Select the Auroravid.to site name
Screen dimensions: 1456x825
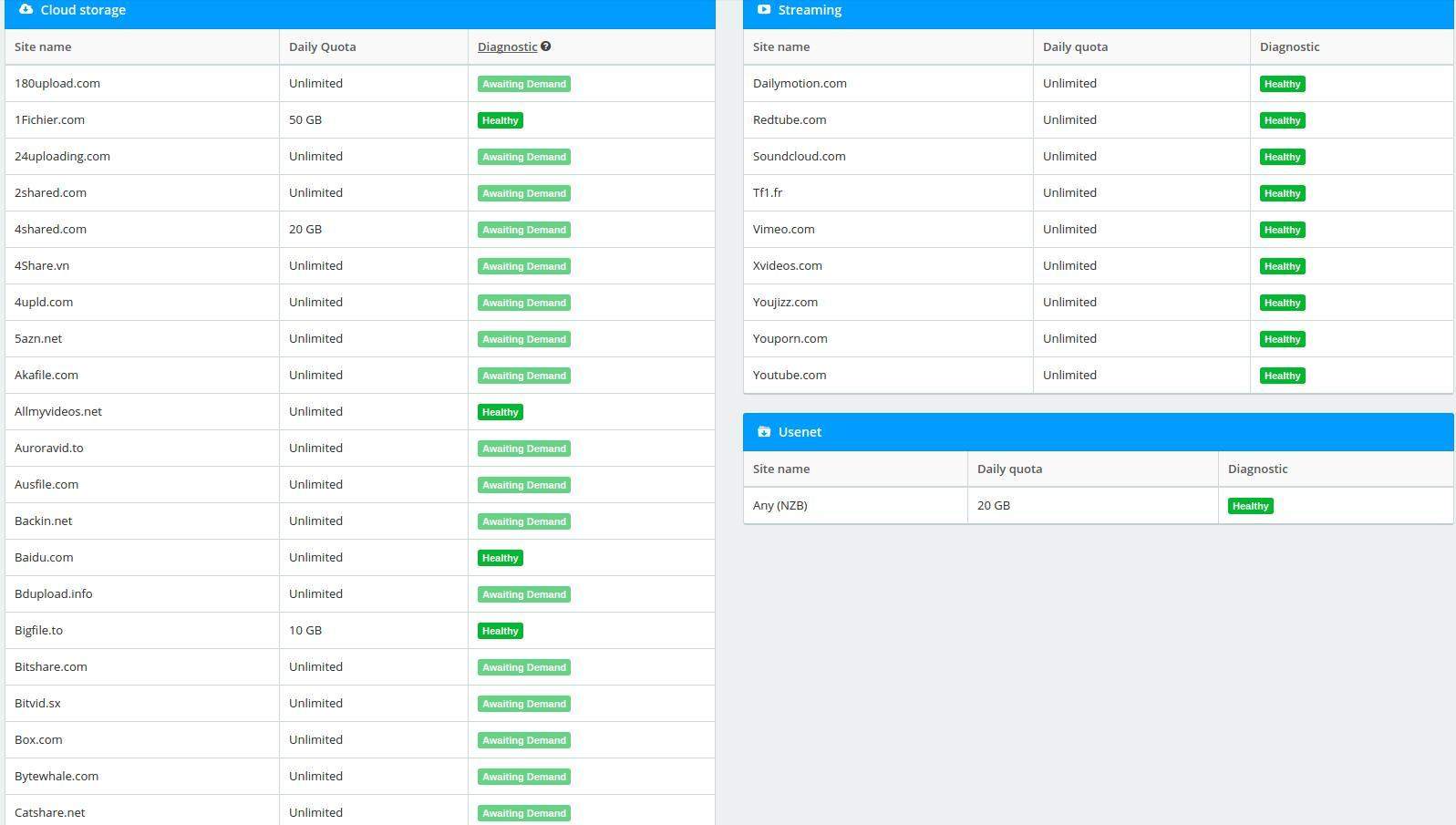pyautogui.click(x=49, y=448)
